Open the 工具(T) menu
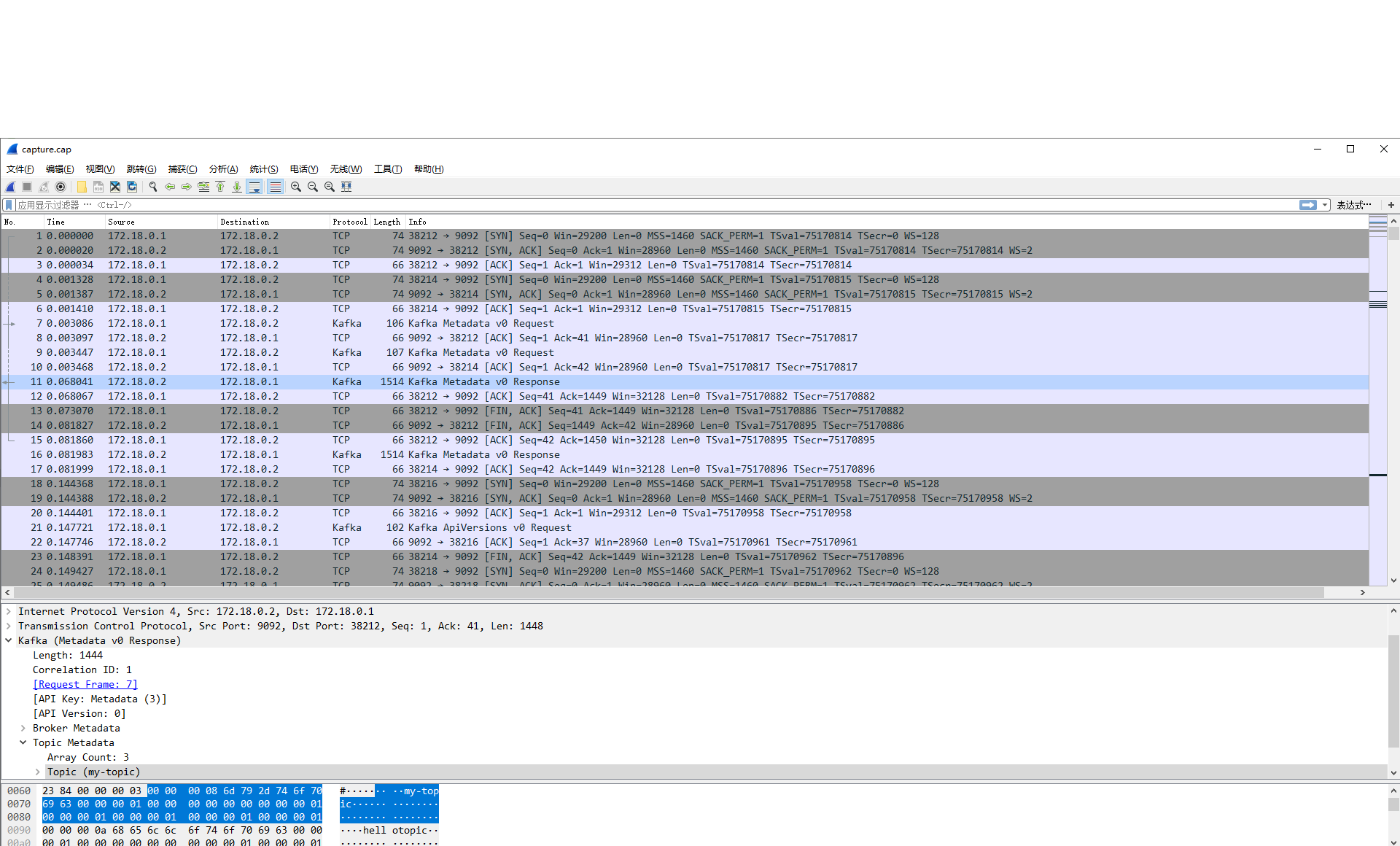 (388, 169)
